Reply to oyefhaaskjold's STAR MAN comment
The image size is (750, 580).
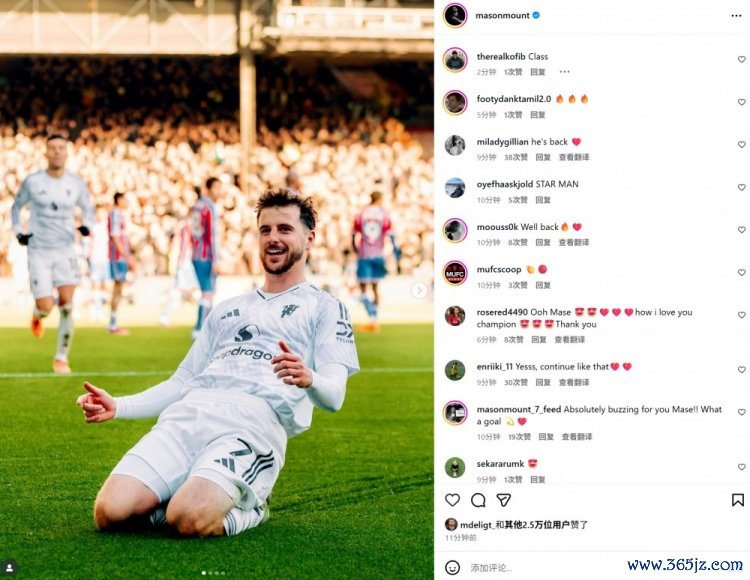coord(542,200)
